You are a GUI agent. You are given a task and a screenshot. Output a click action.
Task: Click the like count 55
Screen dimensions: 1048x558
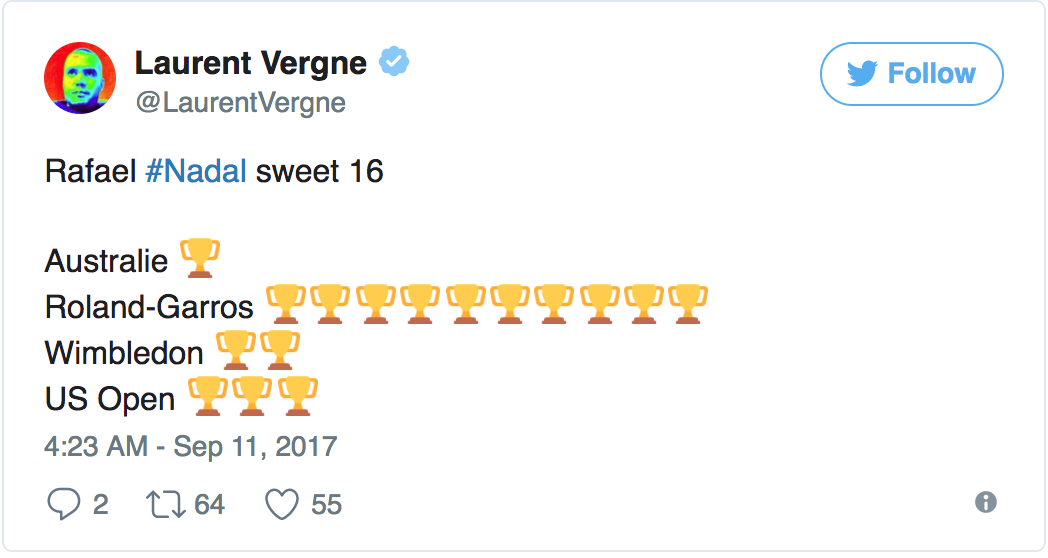coord(326,505)
